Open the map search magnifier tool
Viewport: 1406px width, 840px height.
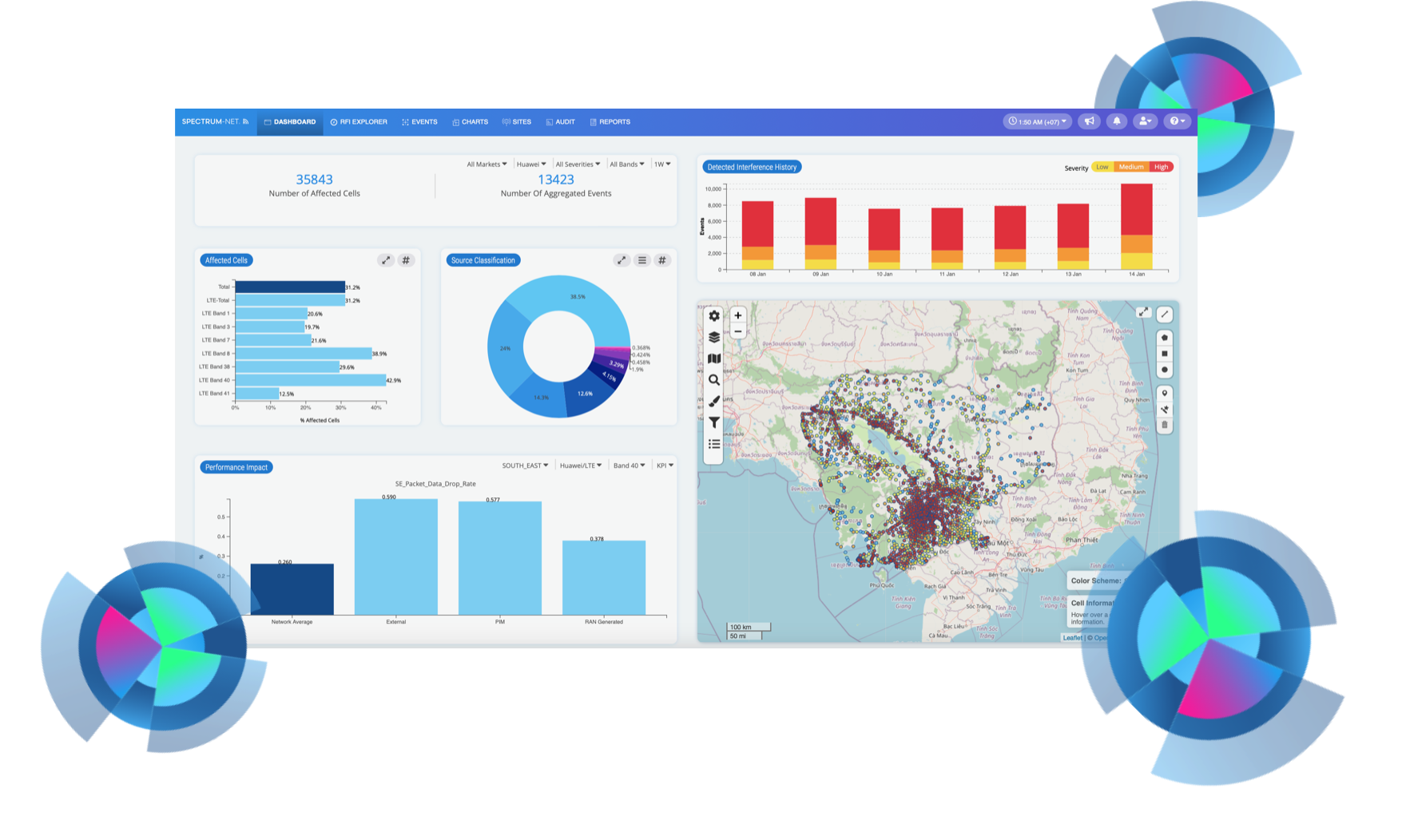click(x=714, y=380)
